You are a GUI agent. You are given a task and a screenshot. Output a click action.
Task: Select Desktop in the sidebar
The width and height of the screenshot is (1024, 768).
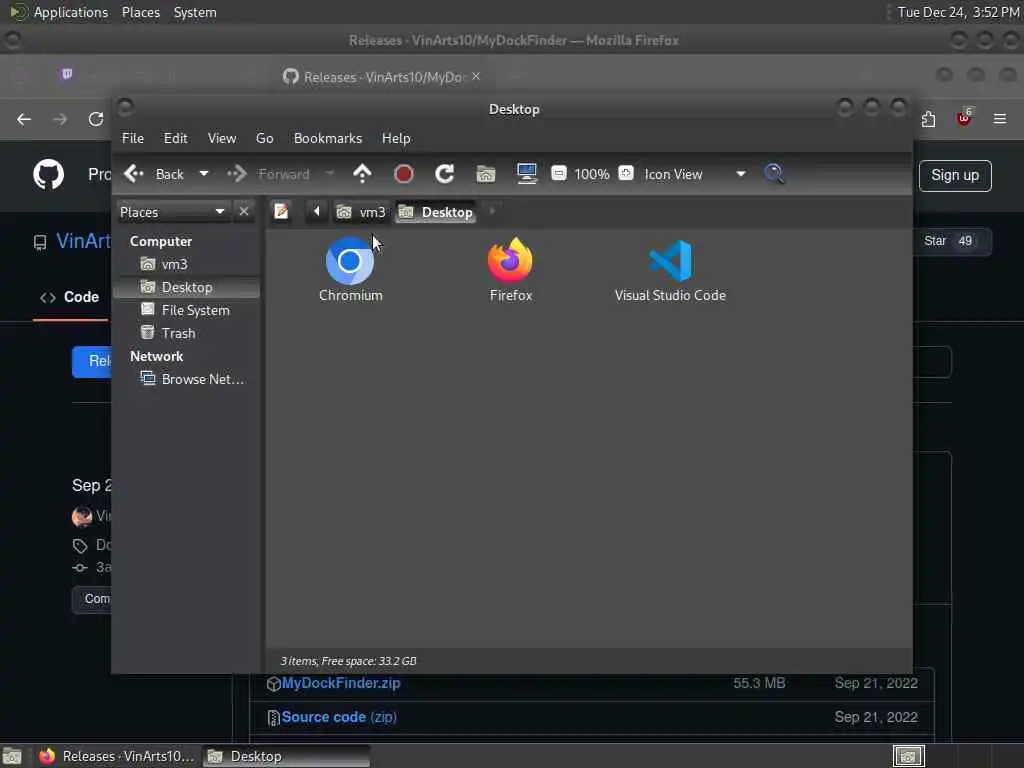[x=186, y=287]
